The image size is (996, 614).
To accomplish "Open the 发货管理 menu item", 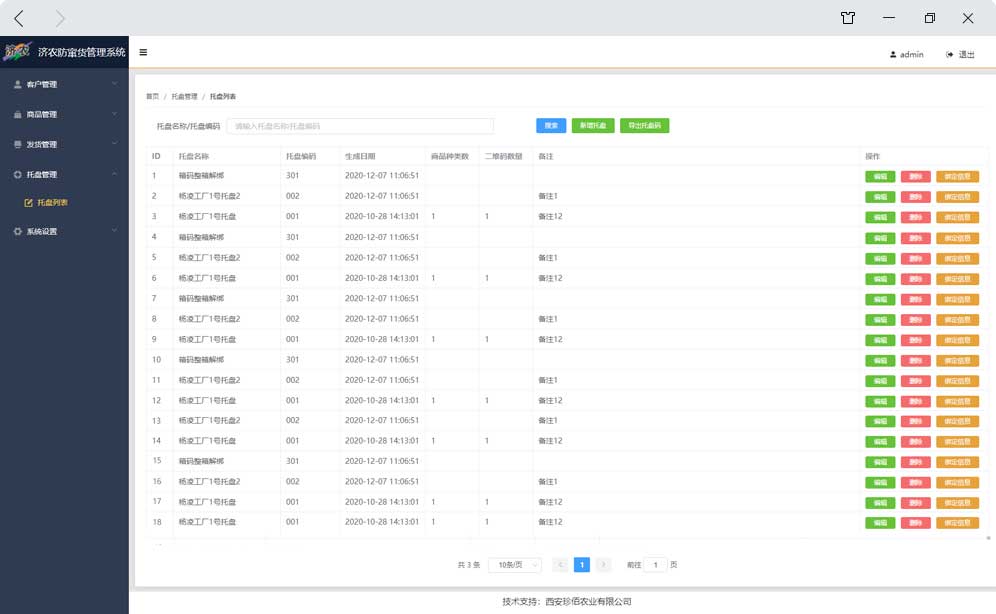I will tap(64, 145).
